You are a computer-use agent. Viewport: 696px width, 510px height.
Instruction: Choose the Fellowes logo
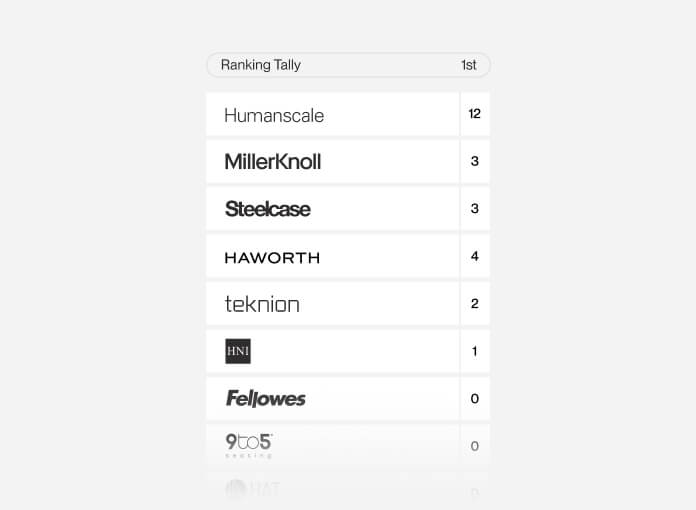click(266, 399)
